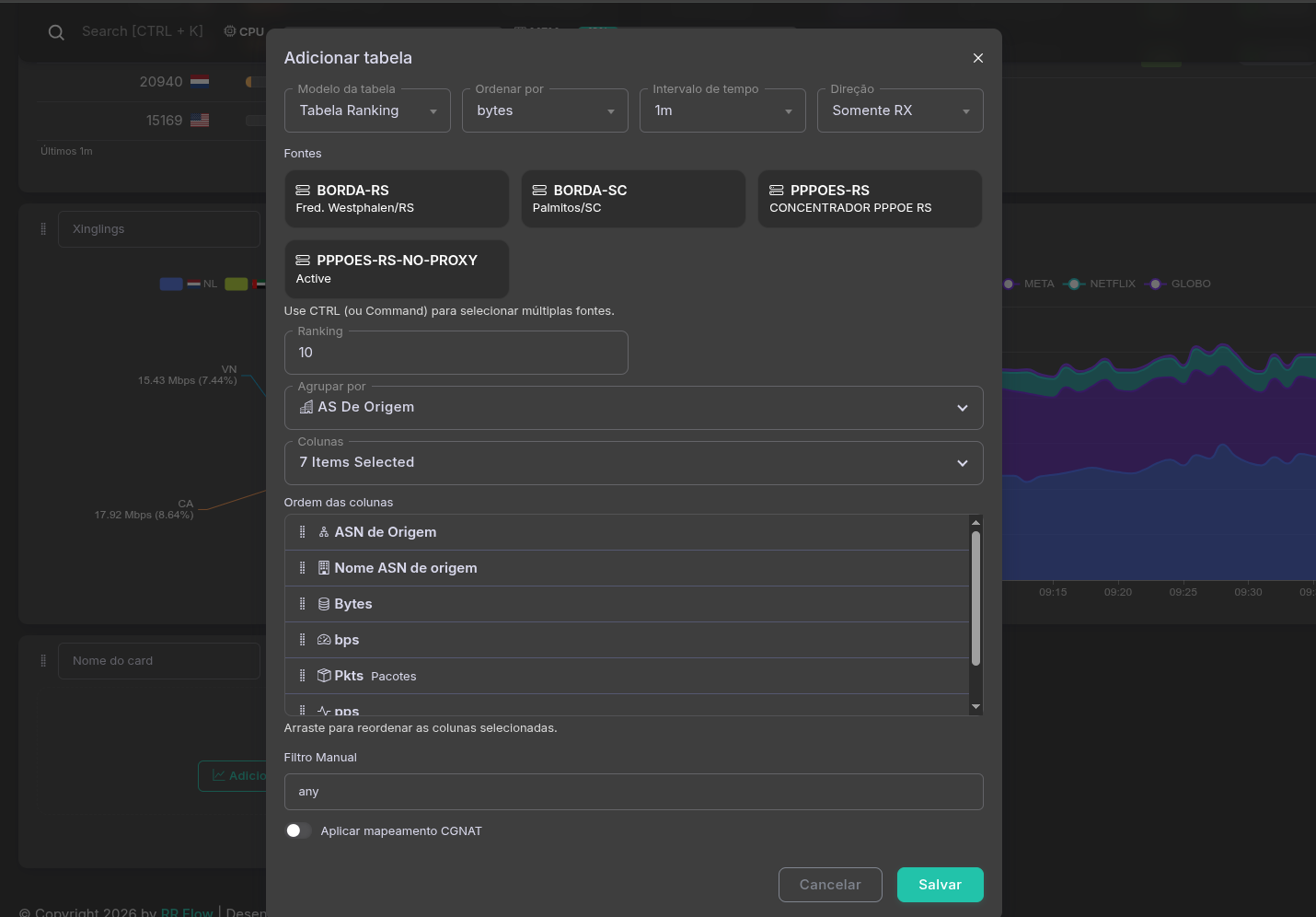The image size is (1316, 917).
Task: Click drag handle beside Xinglings card
Action: (43, 229)
